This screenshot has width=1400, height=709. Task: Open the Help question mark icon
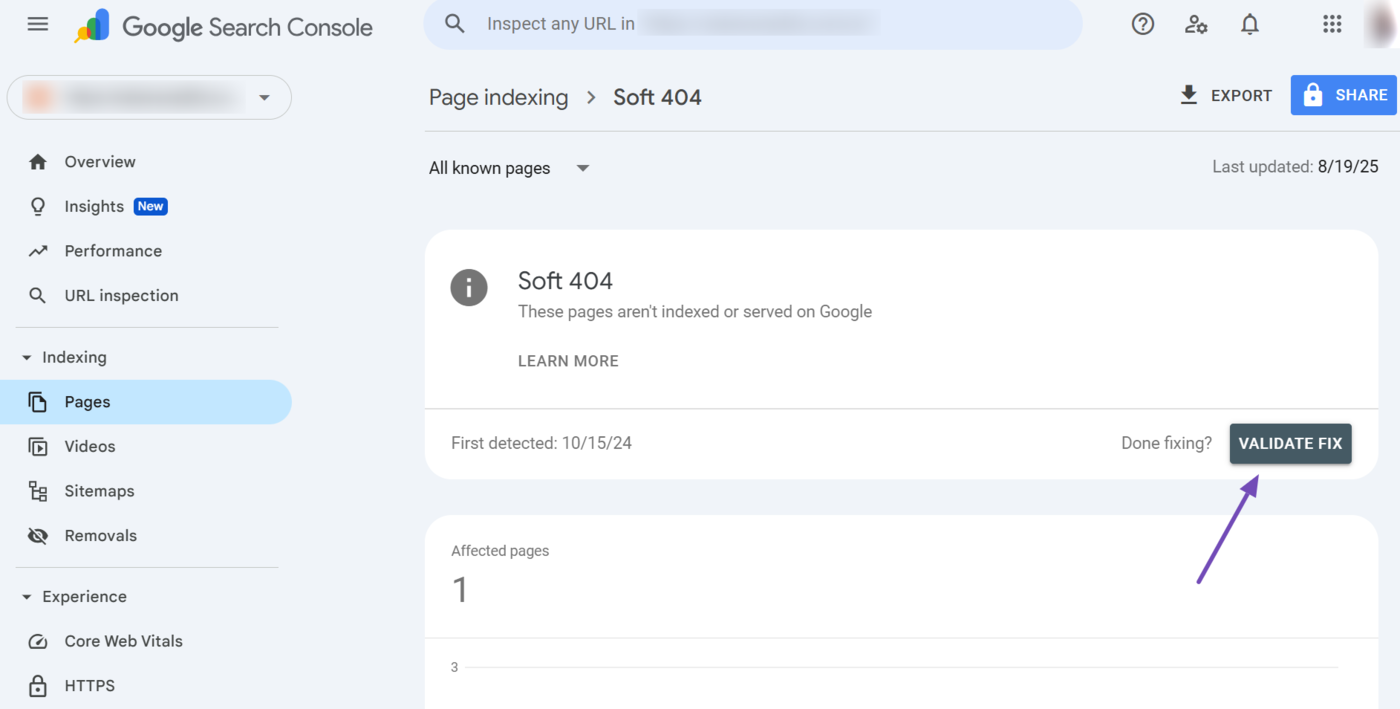pos(1143,24)
